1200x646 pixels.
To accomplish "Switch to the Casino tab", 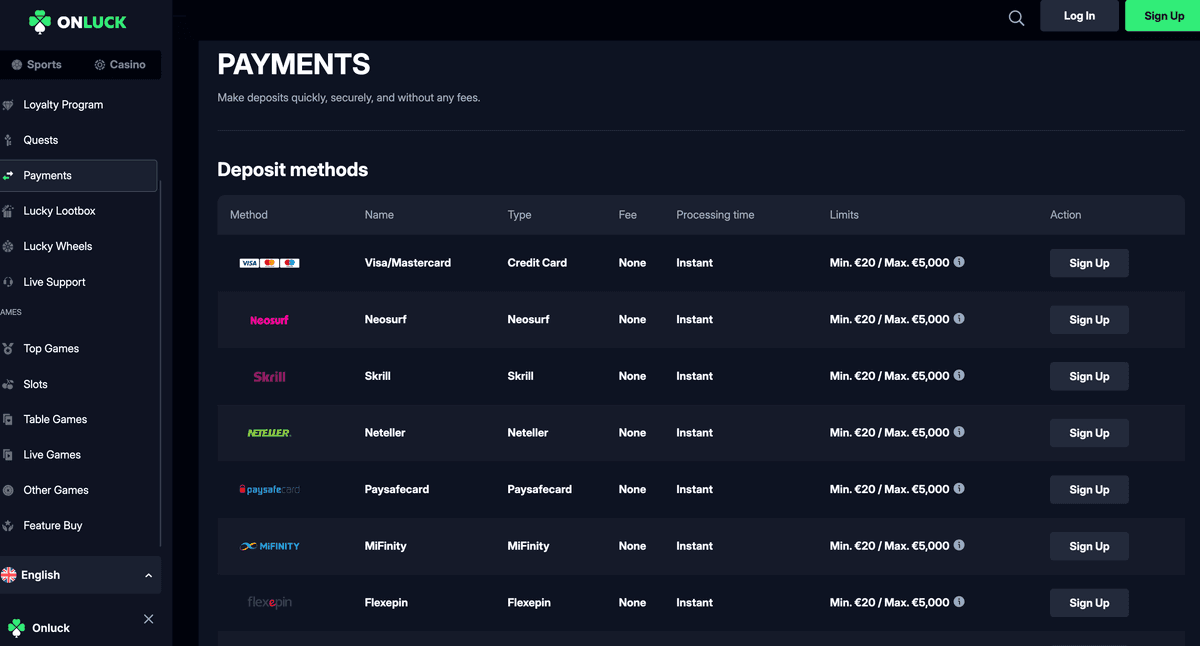I will [120, 64].
